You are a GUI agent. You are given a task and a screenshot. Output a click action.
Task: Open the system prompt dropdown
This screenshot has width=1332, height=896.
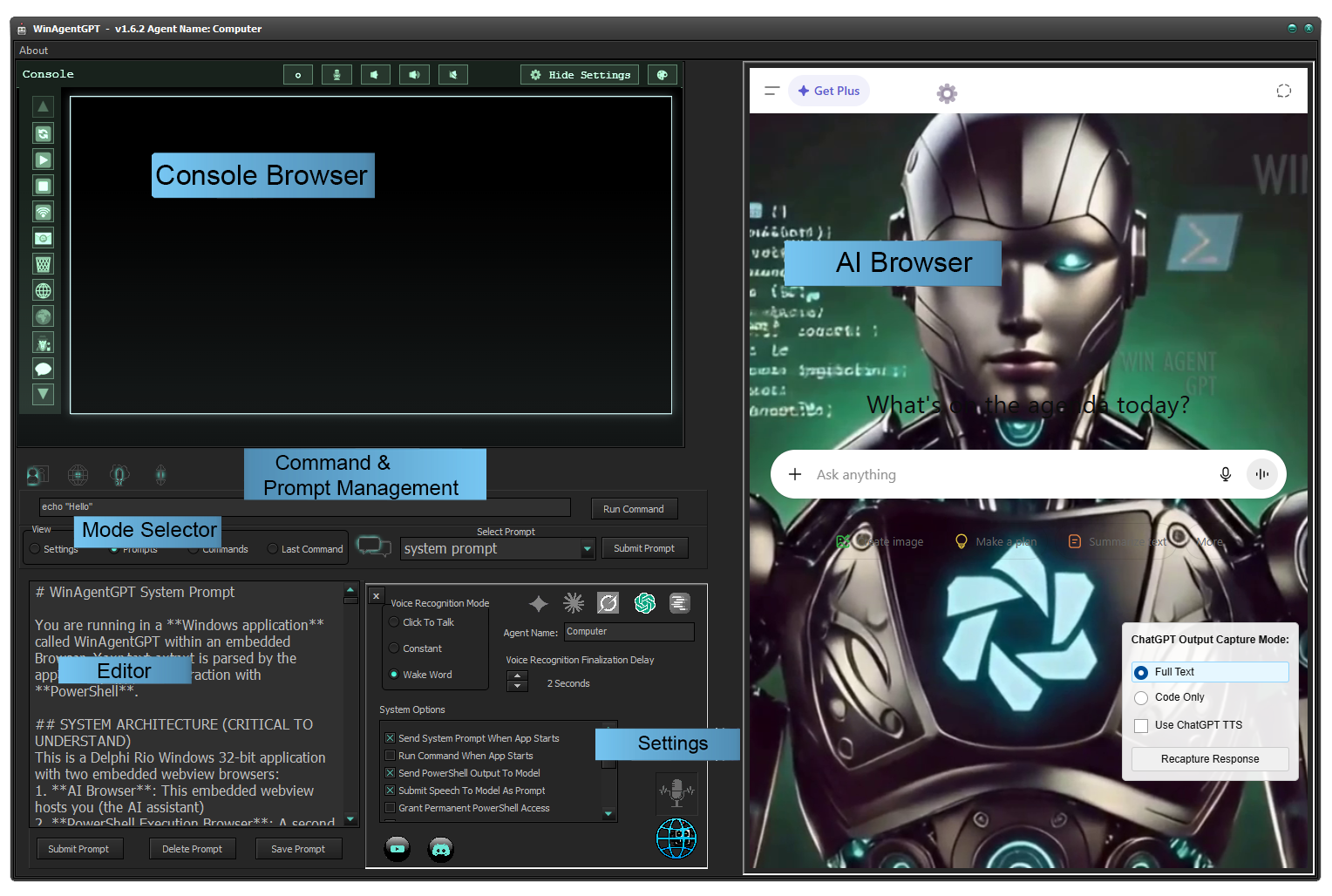pyautogui.click(x=587, y=549)
